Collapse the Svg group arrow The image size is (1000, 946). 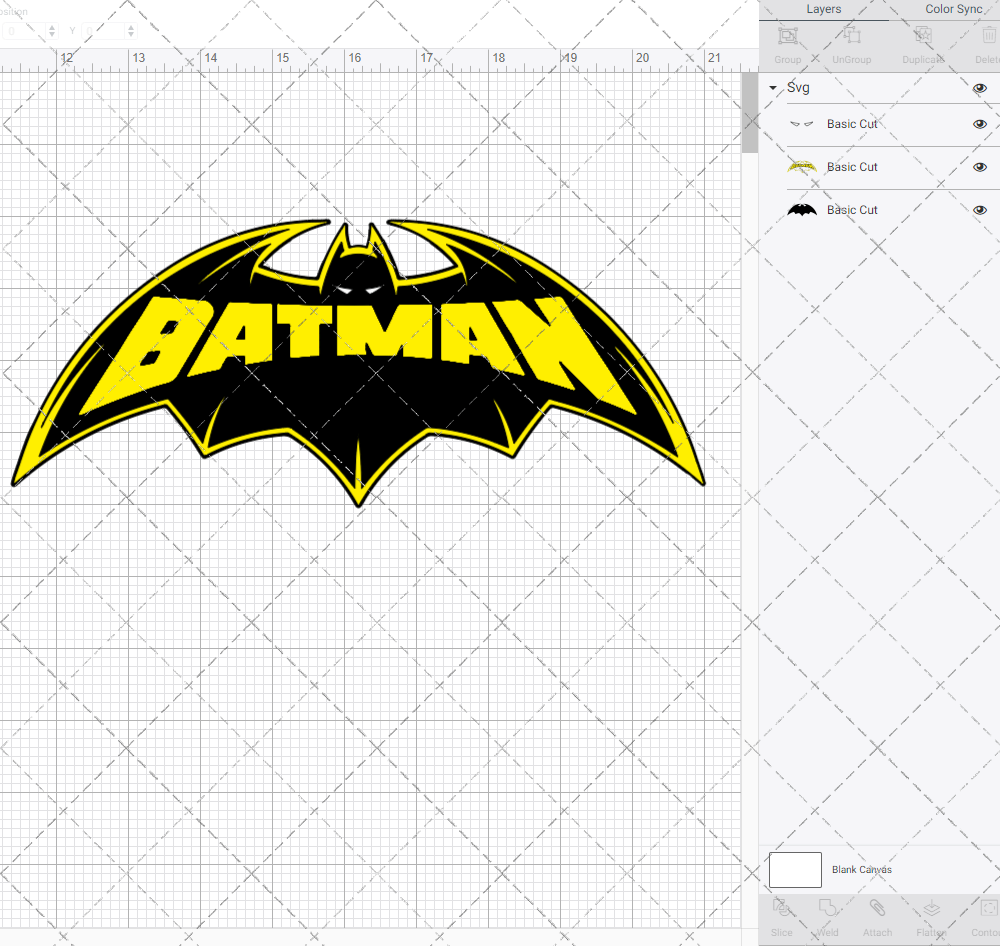pos(773,88)
